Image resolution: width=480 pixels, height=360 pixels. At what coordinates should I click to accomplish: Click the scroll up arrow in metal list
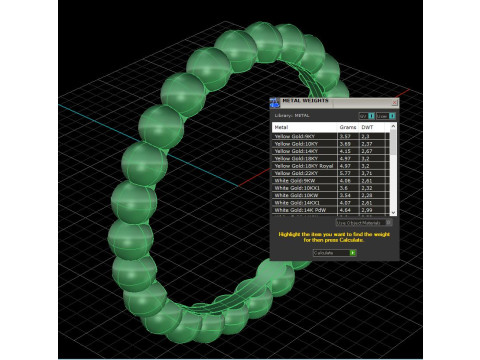[393, 126]
